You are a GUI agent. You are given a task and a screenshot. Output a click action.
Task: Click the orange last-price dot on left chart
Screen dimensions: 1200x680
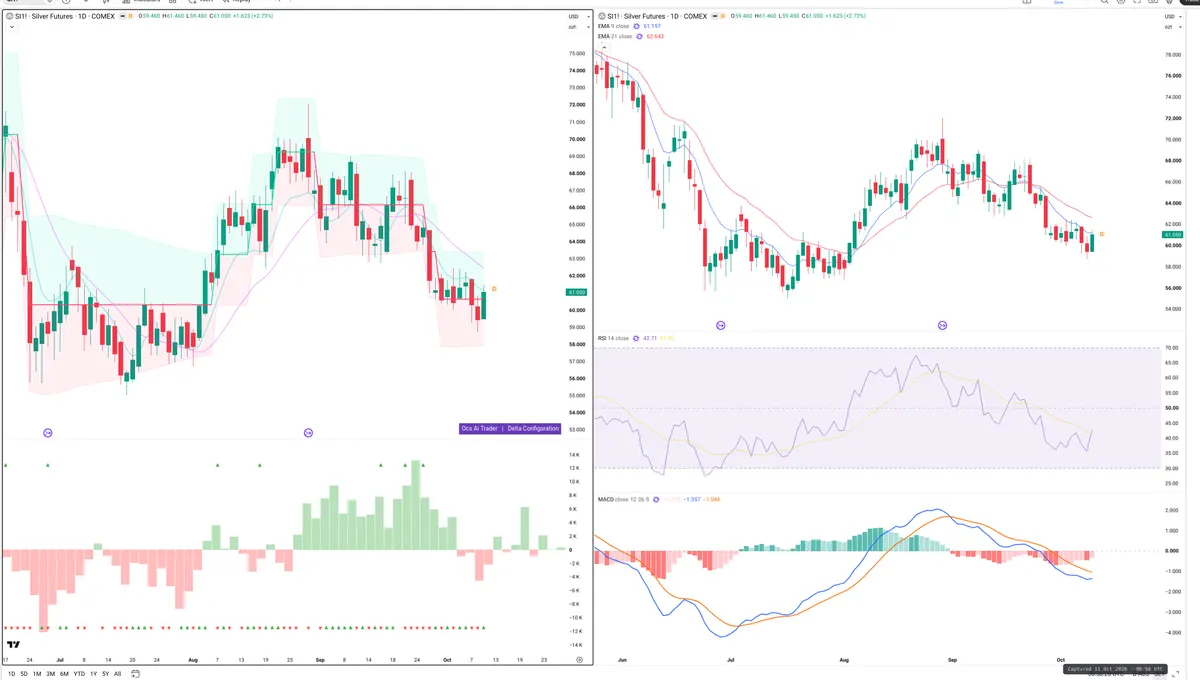494,289
